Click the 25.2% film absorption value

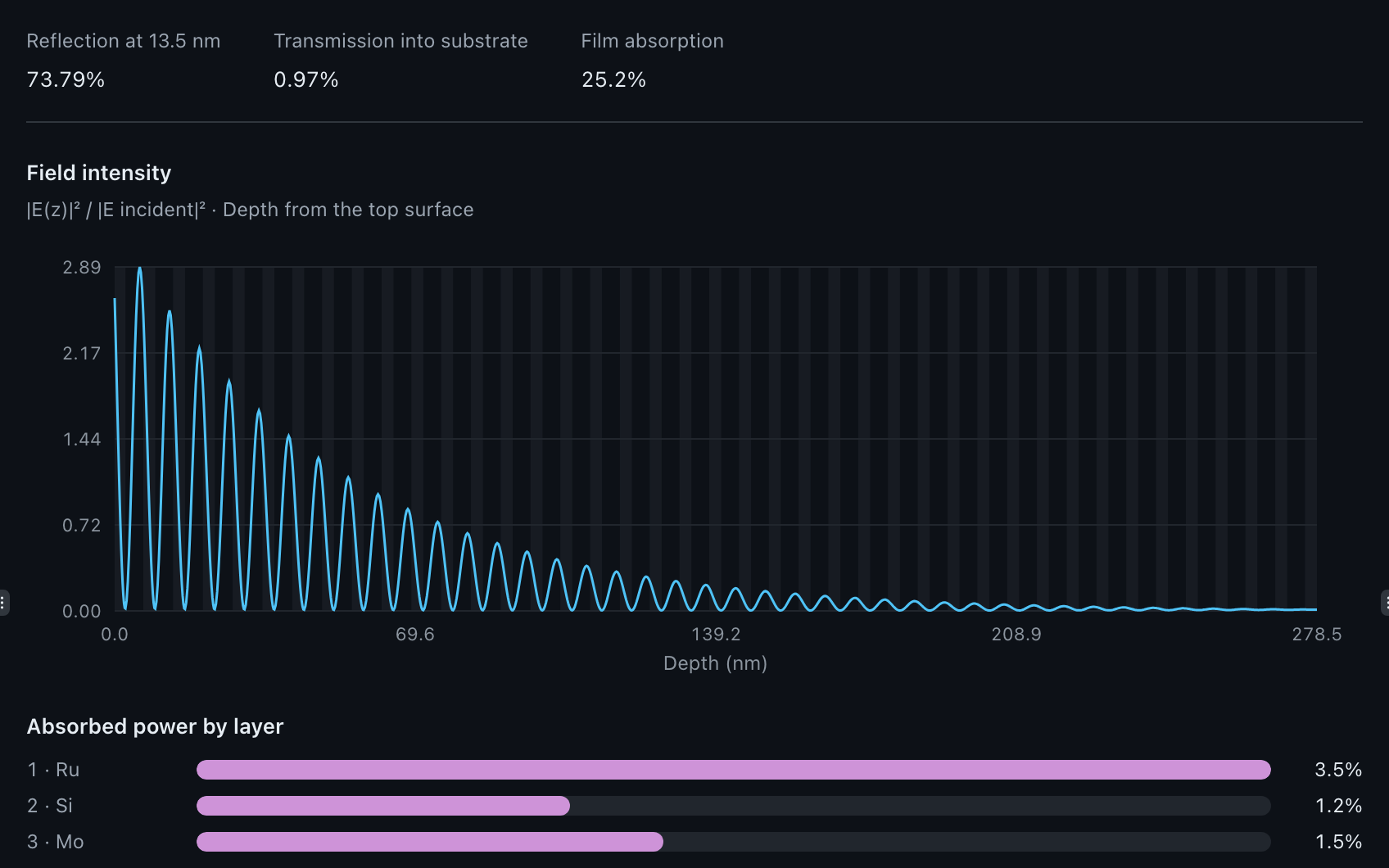pyautogui.click(x=613, y=79)
